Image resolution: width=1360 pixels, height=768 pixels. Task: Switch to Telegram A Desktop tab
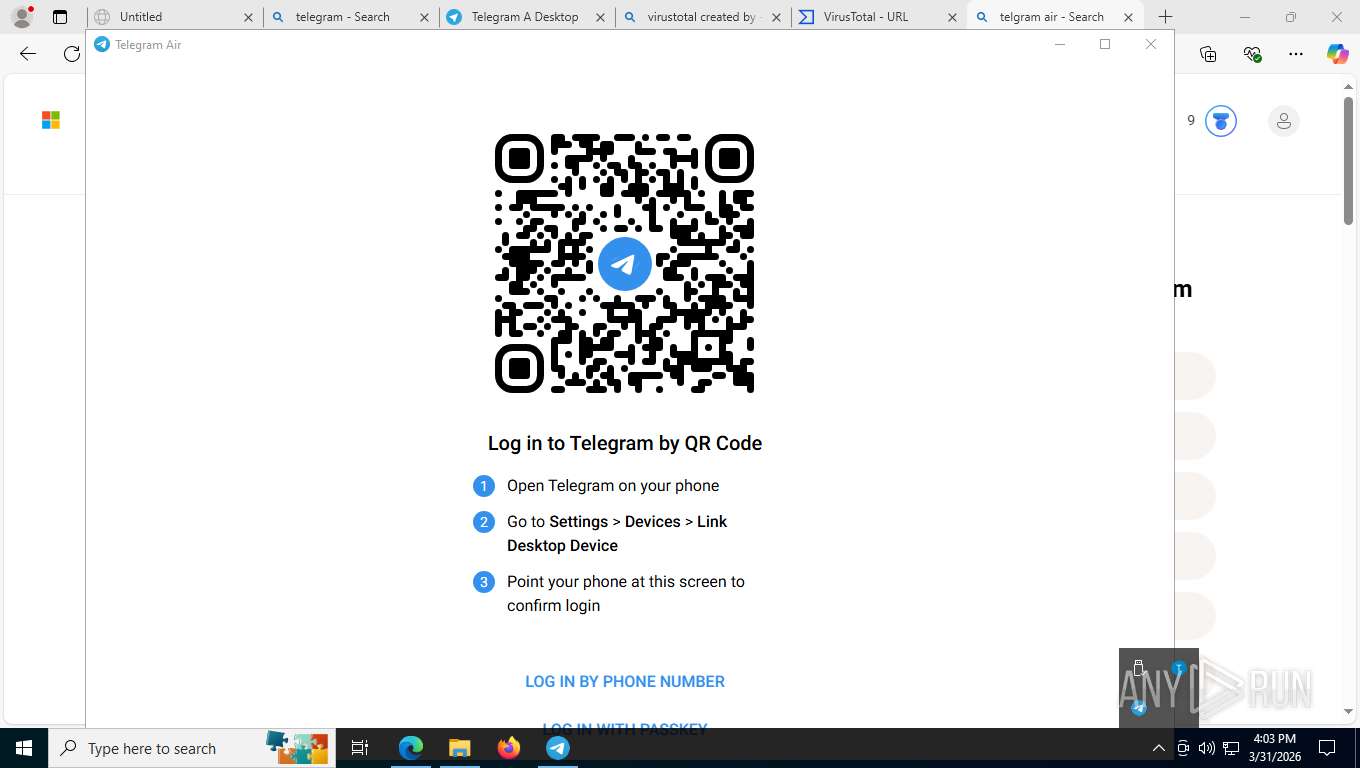[x=527, y=17]
